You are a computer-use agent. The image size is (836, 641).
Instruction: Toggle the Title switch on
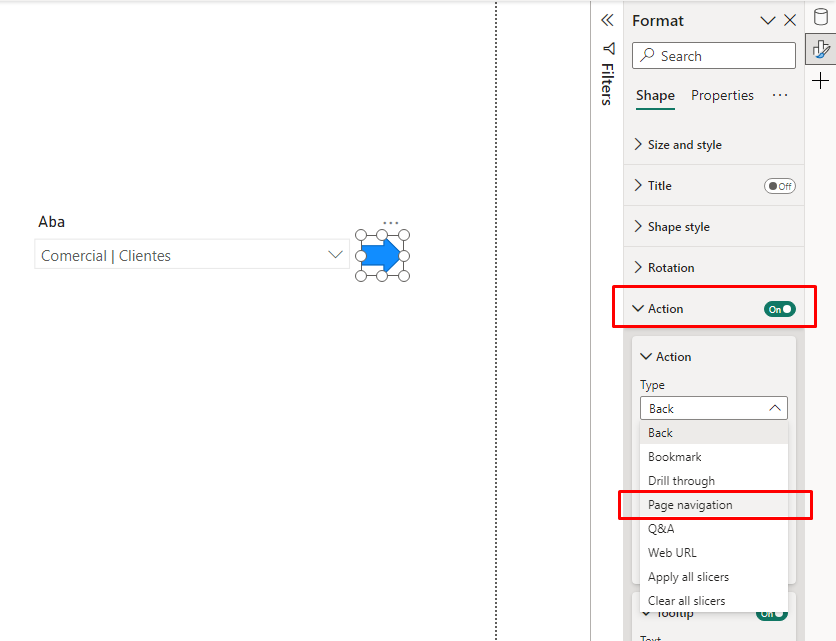[x=779, y=186]
